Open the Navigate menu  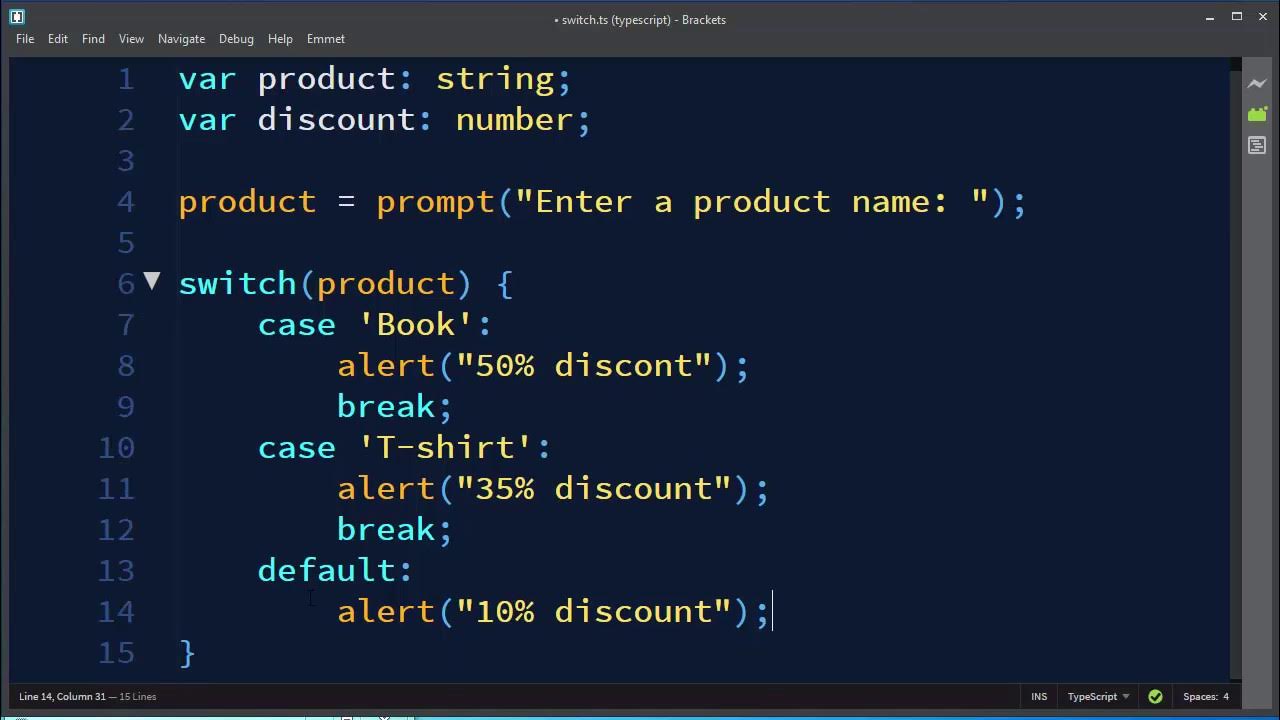pos(181,39)
